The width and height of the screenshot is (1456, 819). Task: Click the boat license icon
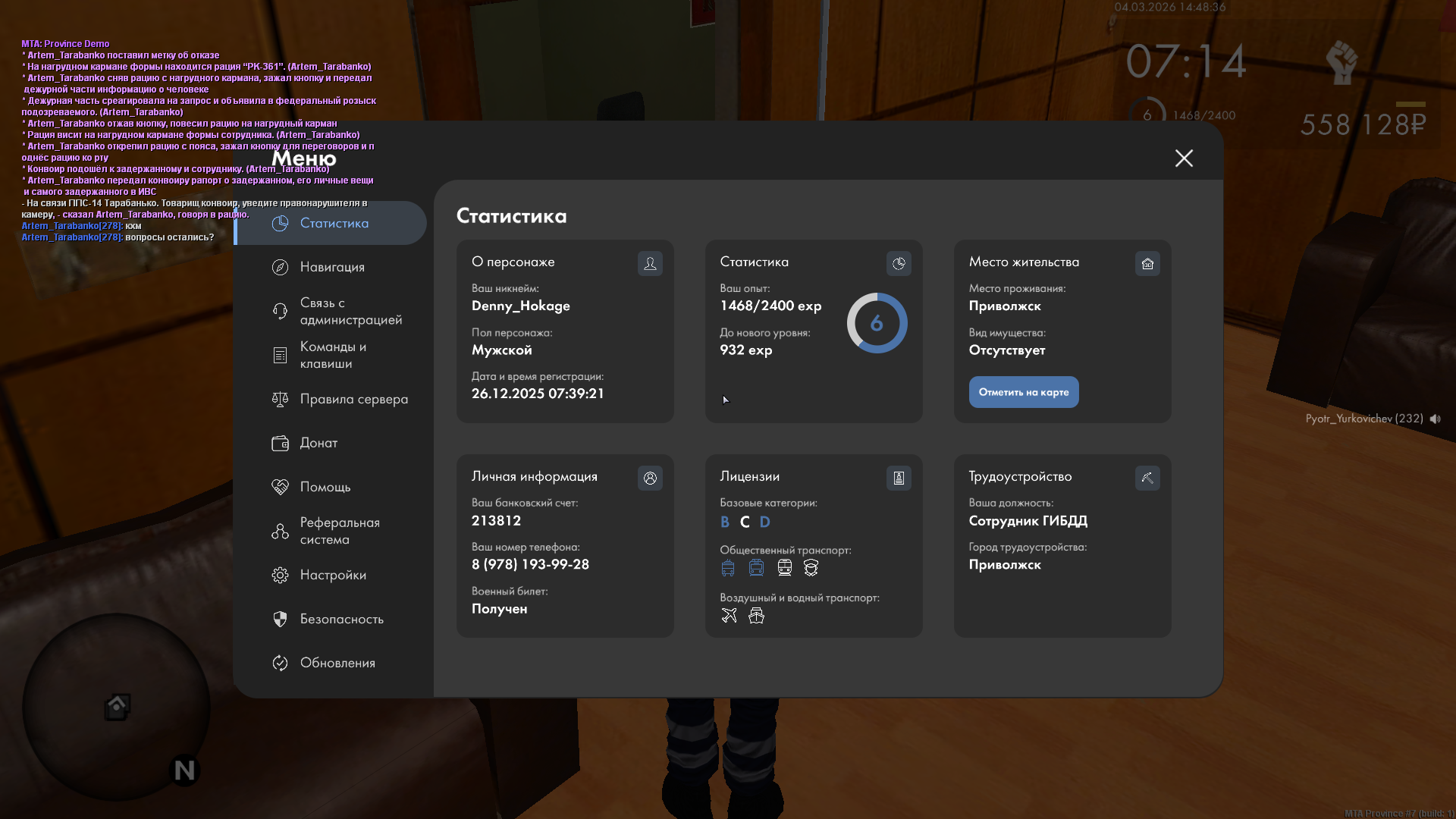tap(756, 615)
